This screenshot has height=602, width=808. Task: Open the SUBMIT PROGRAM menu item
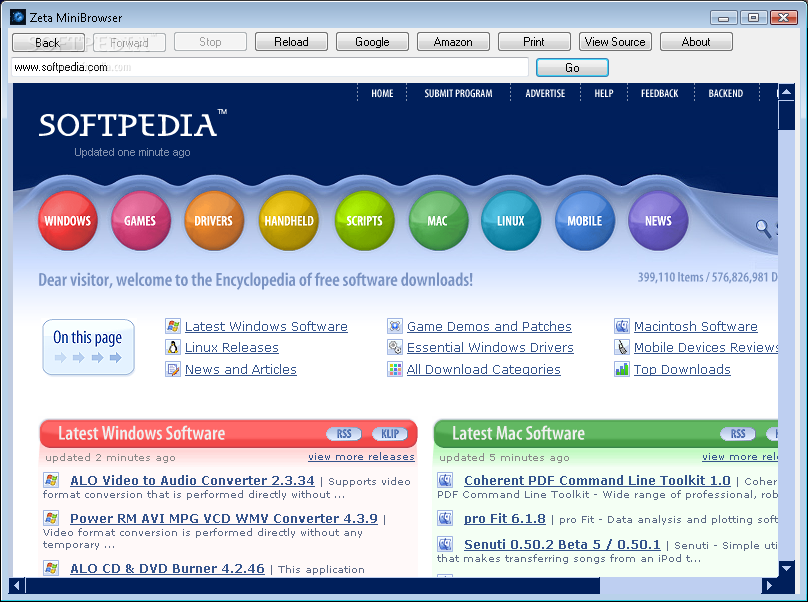coord(458,93)
